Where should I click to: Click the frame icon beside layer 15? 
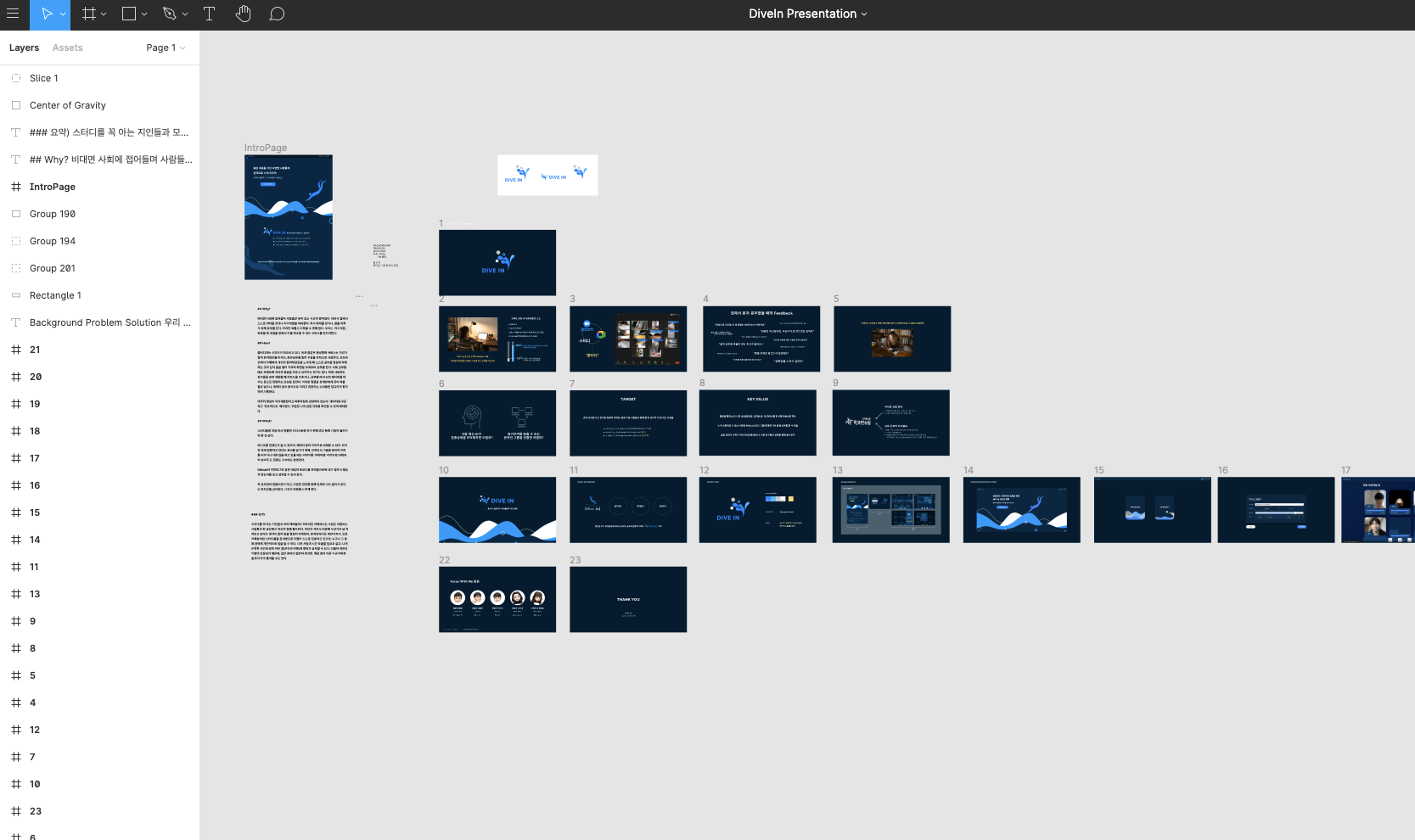tap(15, 512)
